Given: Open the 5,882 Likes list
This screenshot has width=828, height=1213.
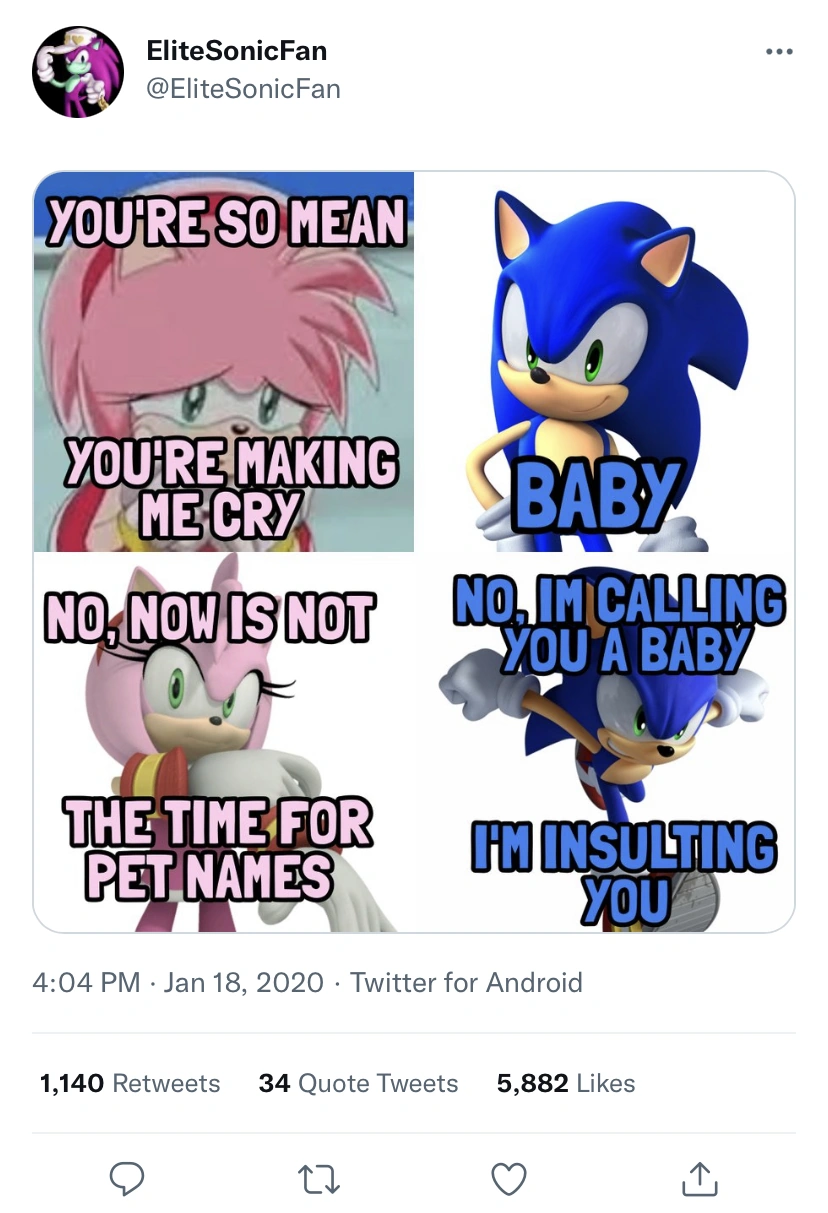Looking at the screenshot, I should 565,1083.
